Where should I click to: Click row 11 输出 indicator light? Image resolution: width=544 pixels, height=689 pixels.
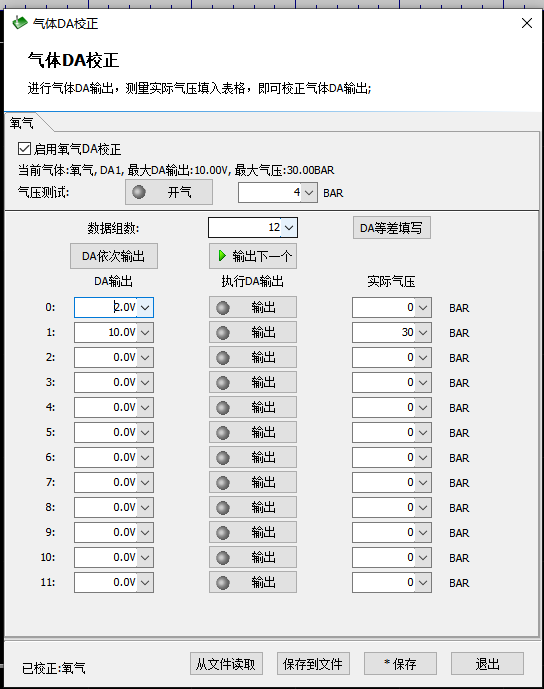[223, 583]
